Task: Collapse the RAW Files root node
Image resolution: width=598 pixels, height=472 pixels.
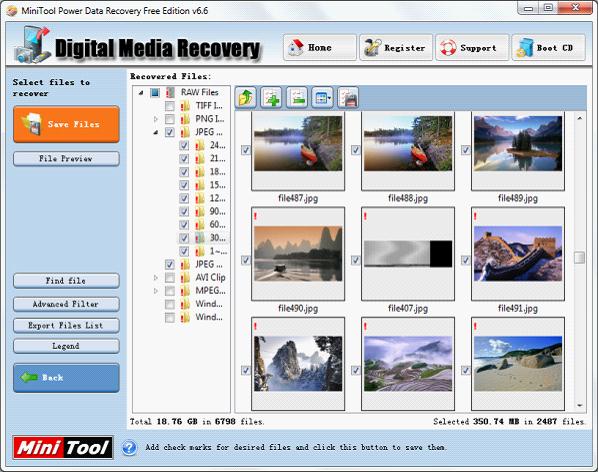Action: click(x=141, y=93)
